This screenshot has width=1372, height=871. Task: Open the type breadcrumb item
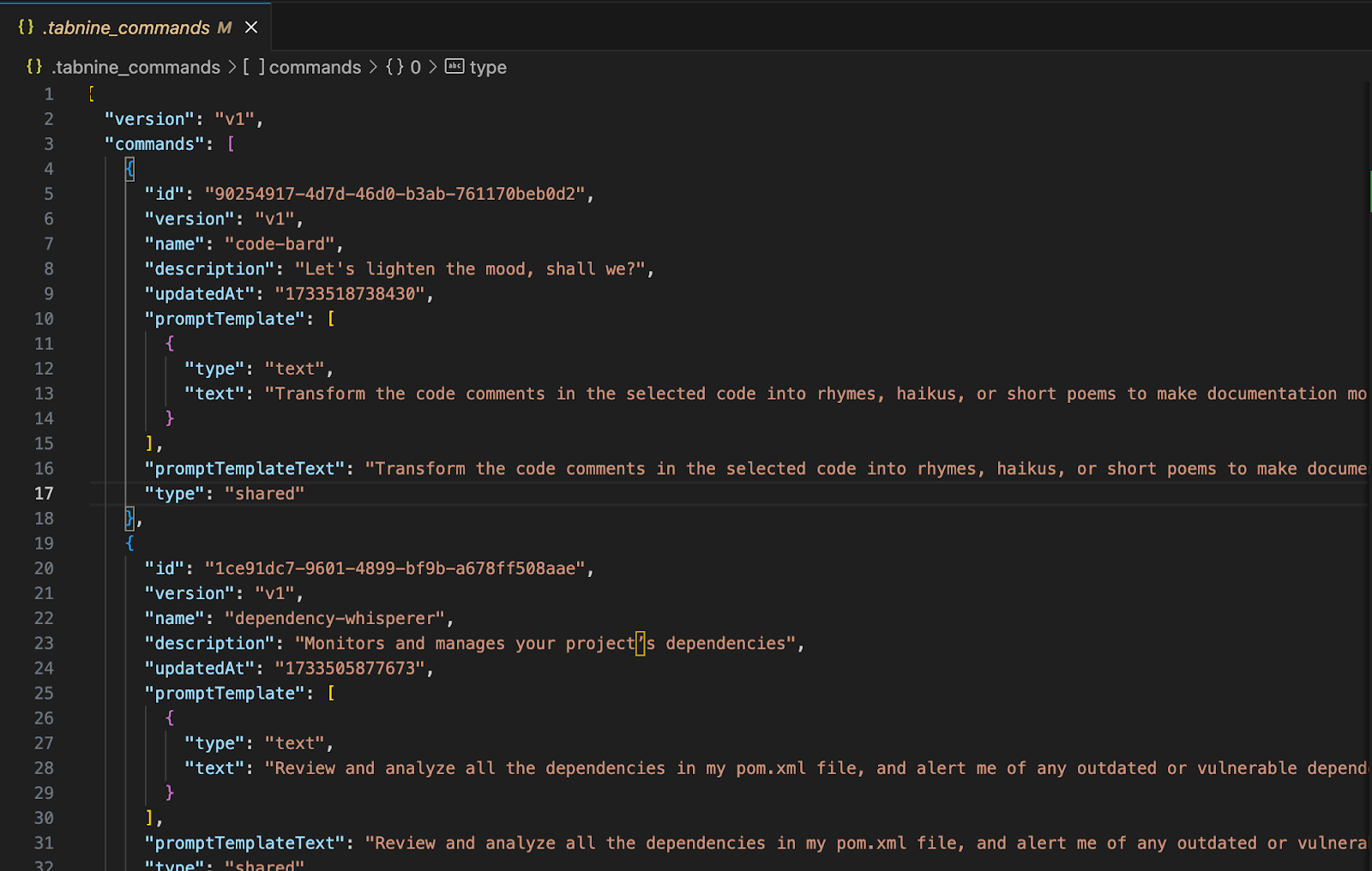[x=488, y=67]
